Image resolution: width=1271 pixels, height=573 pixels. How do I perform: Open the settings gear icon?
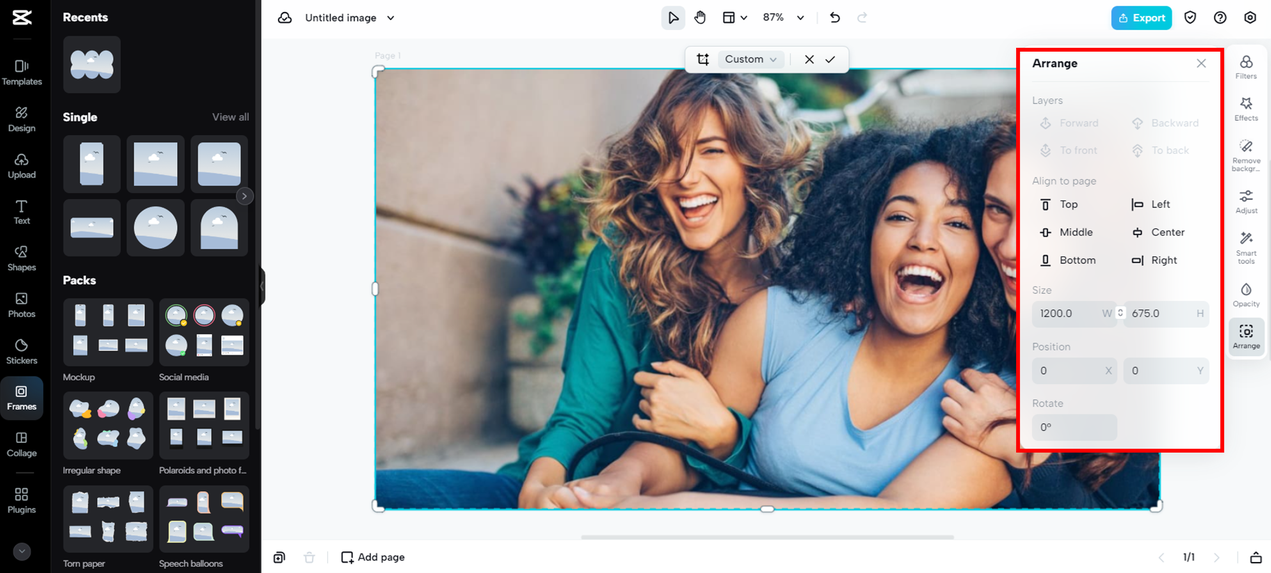[x=1250, y=18]
